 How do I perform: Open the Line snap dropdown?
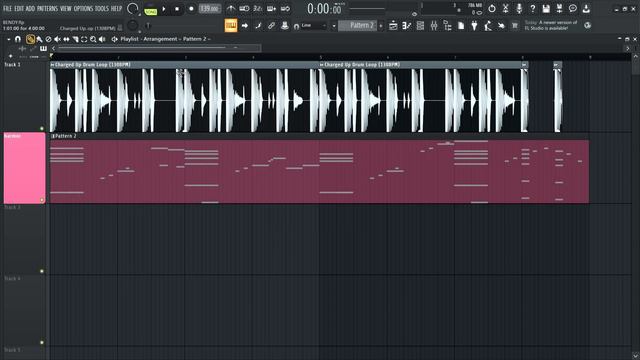pos(313,25)
